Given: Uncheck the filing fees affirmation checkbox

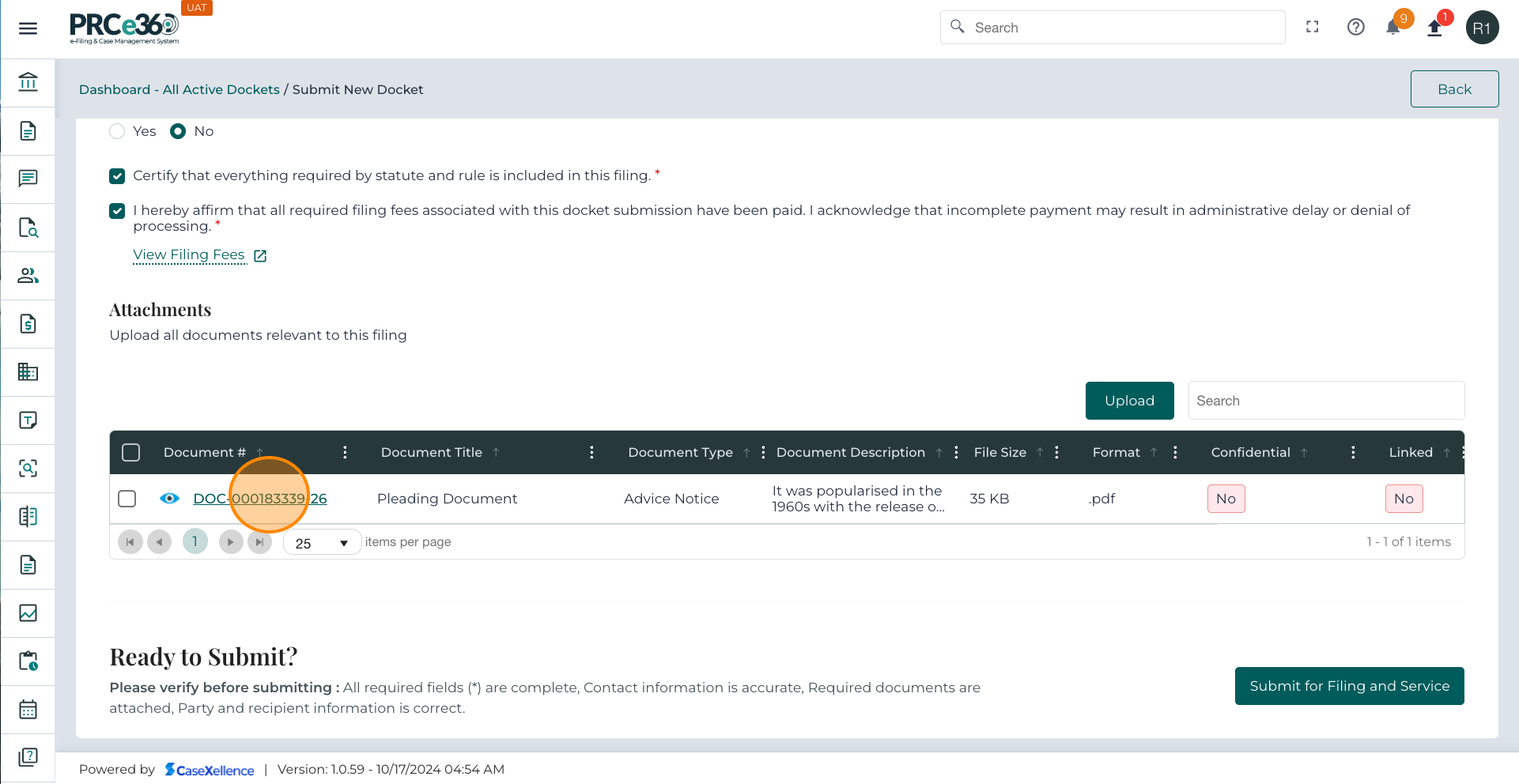Looking at the screenshot, I should [x=117, y=211].
